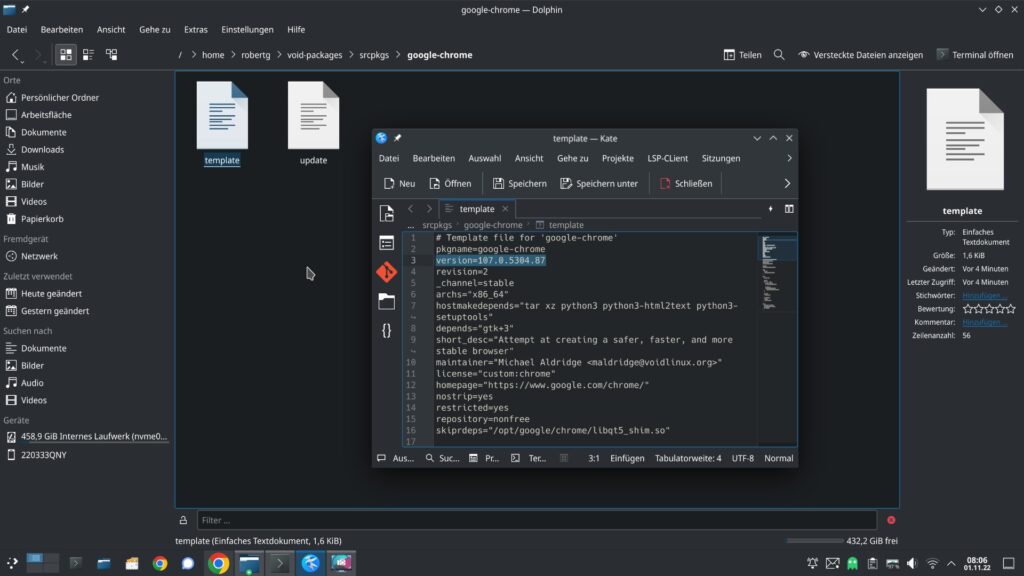Image resolution: width=1024 pixels, height=576 pixels.
Task: Add a tag via Stichwörter Hinzufügen link
Action: point(984,296)
